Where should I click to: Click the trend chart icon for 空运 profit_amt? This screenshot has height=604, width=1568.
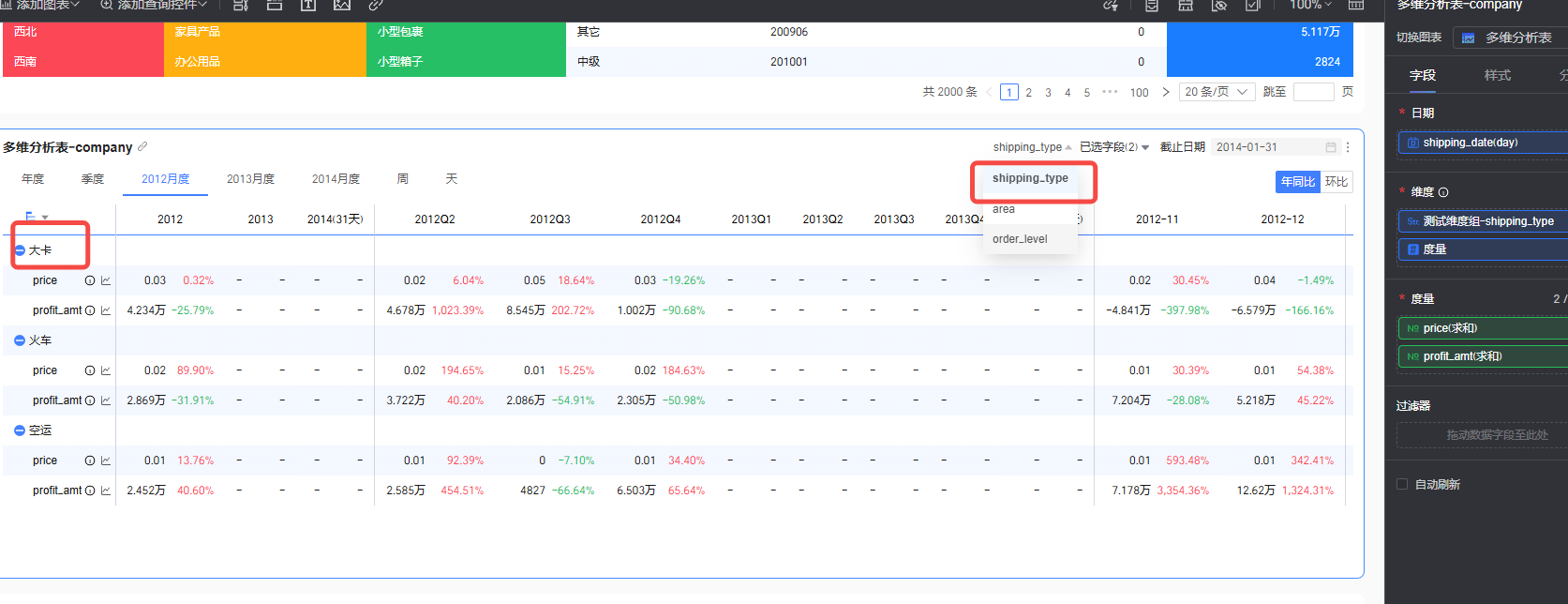[106, 491]
